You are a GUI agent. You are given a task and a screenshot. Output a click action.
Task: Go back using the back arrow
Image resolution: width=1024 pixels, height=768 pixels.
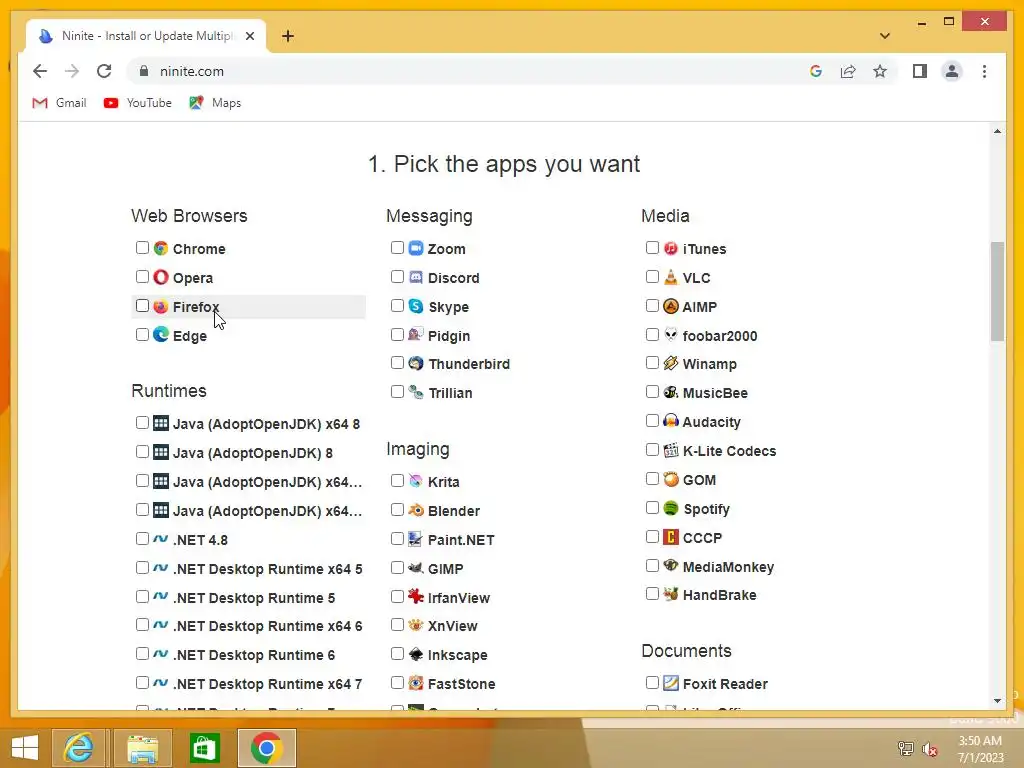pos(40,71)
